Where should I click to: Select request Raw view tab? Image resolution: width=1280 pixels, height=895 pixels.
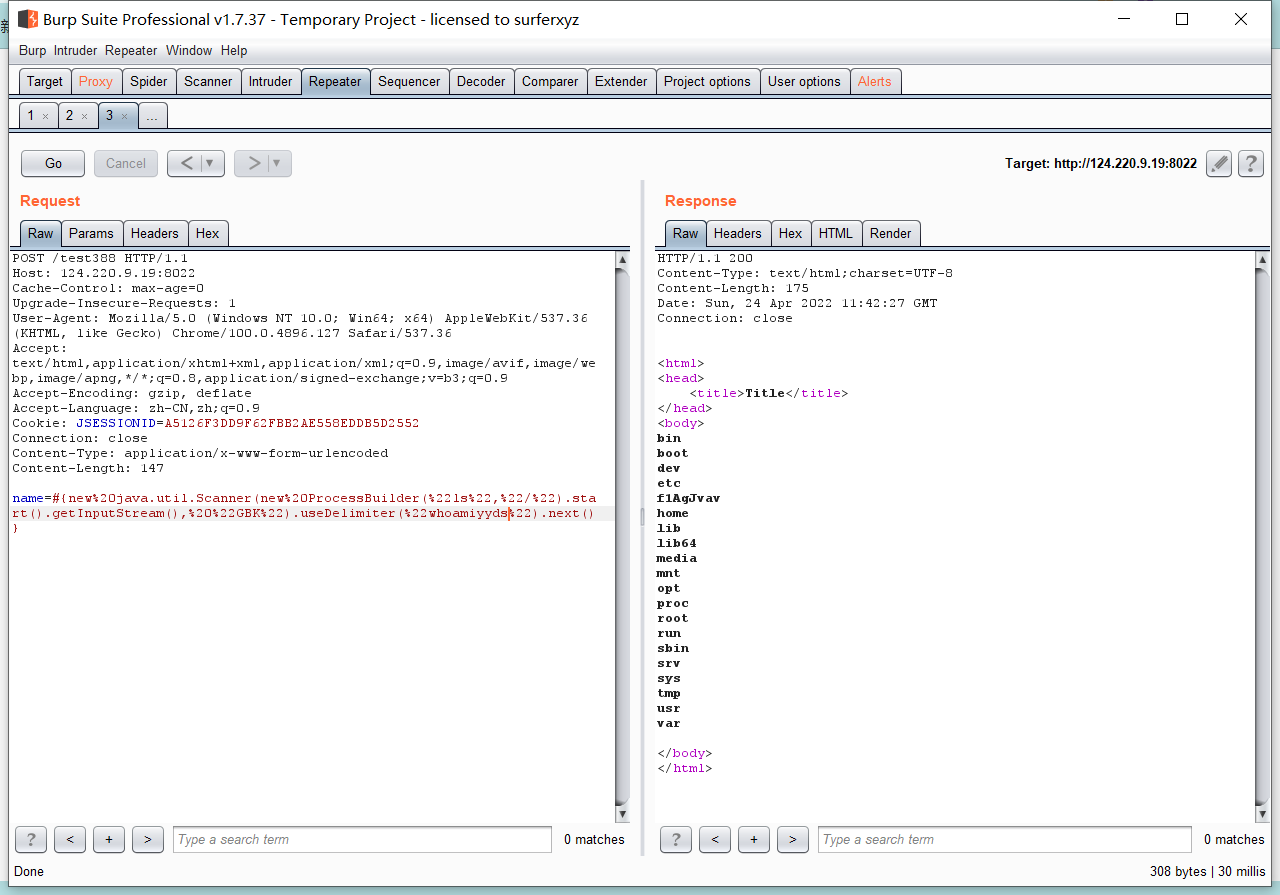coord(41,233)
